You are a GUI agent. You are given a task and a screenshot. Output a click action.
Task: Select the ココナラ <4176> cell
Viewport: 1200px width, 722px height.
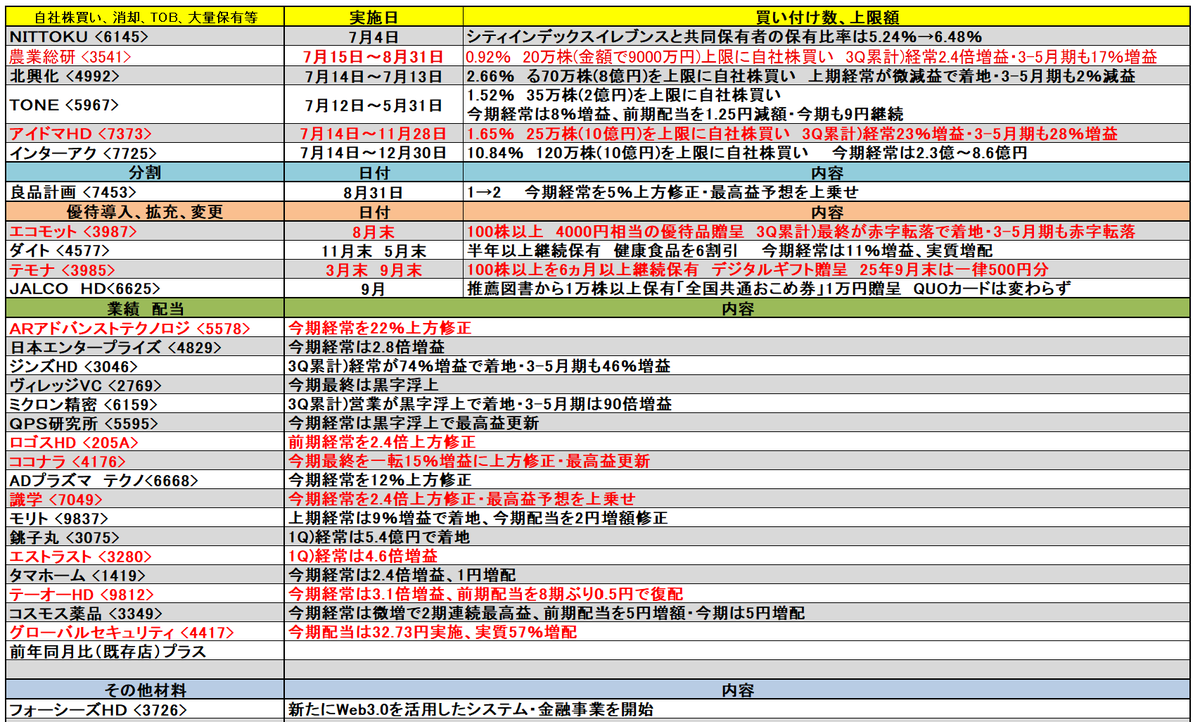pyautogui.click(x=144, y=461)
